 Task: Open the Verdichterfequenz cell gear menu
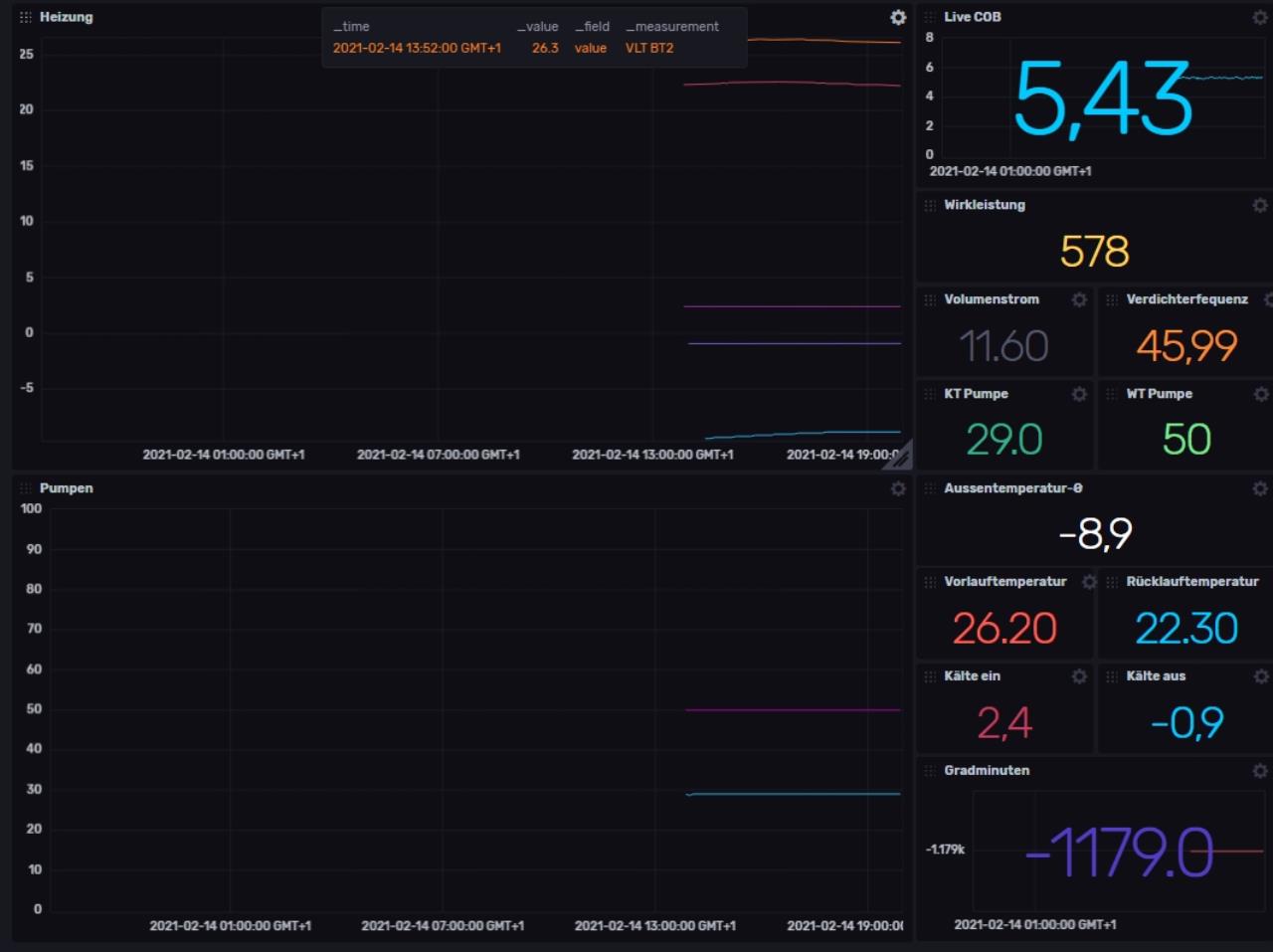[1268, 299]
